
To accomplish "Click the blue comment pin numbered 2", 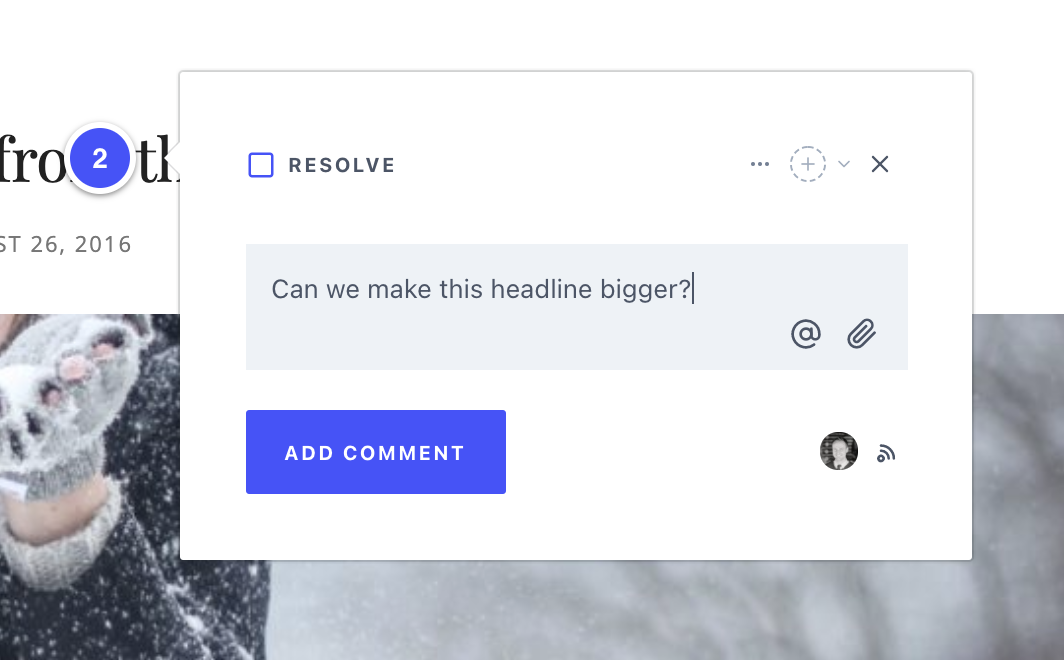I will pos(100,159).
